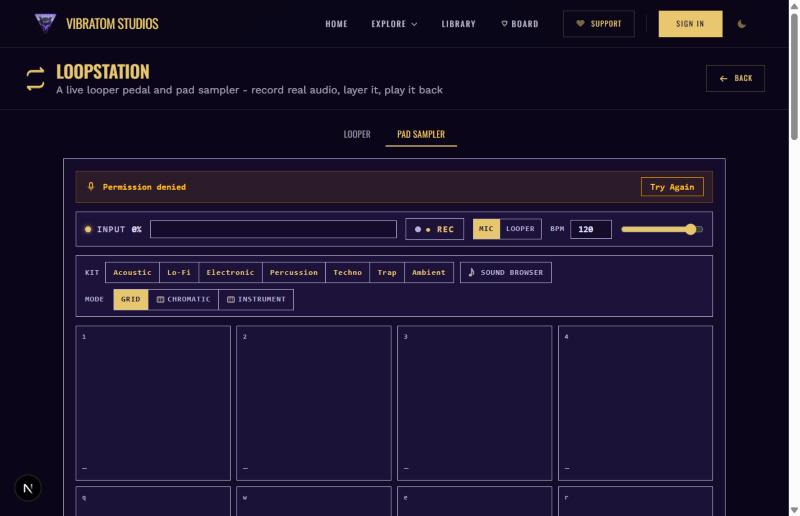Set pad mode to Chromatic

pyautogui.click(x=183, y=299)
